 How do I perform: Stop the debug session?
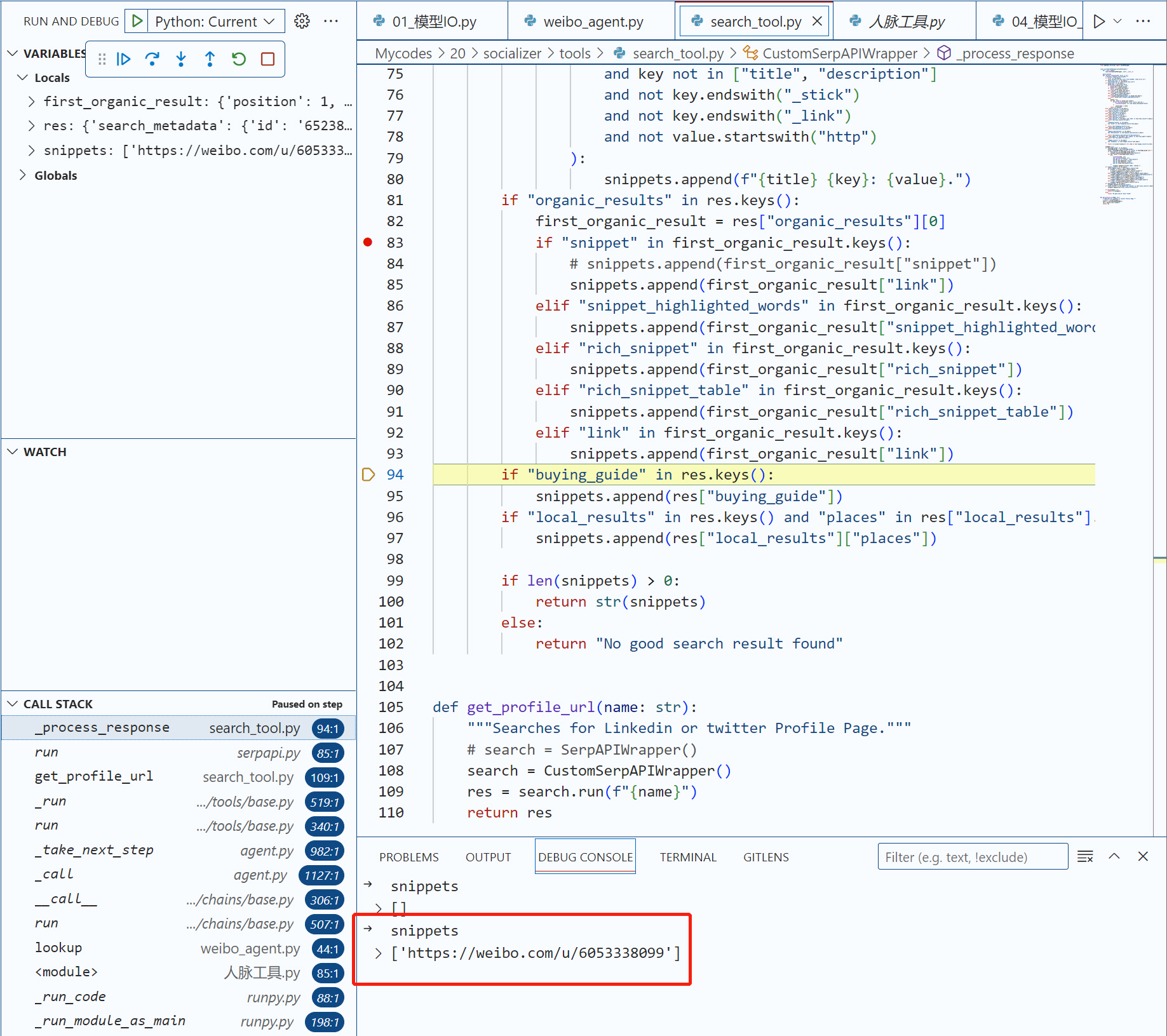[x=267, y=59]
